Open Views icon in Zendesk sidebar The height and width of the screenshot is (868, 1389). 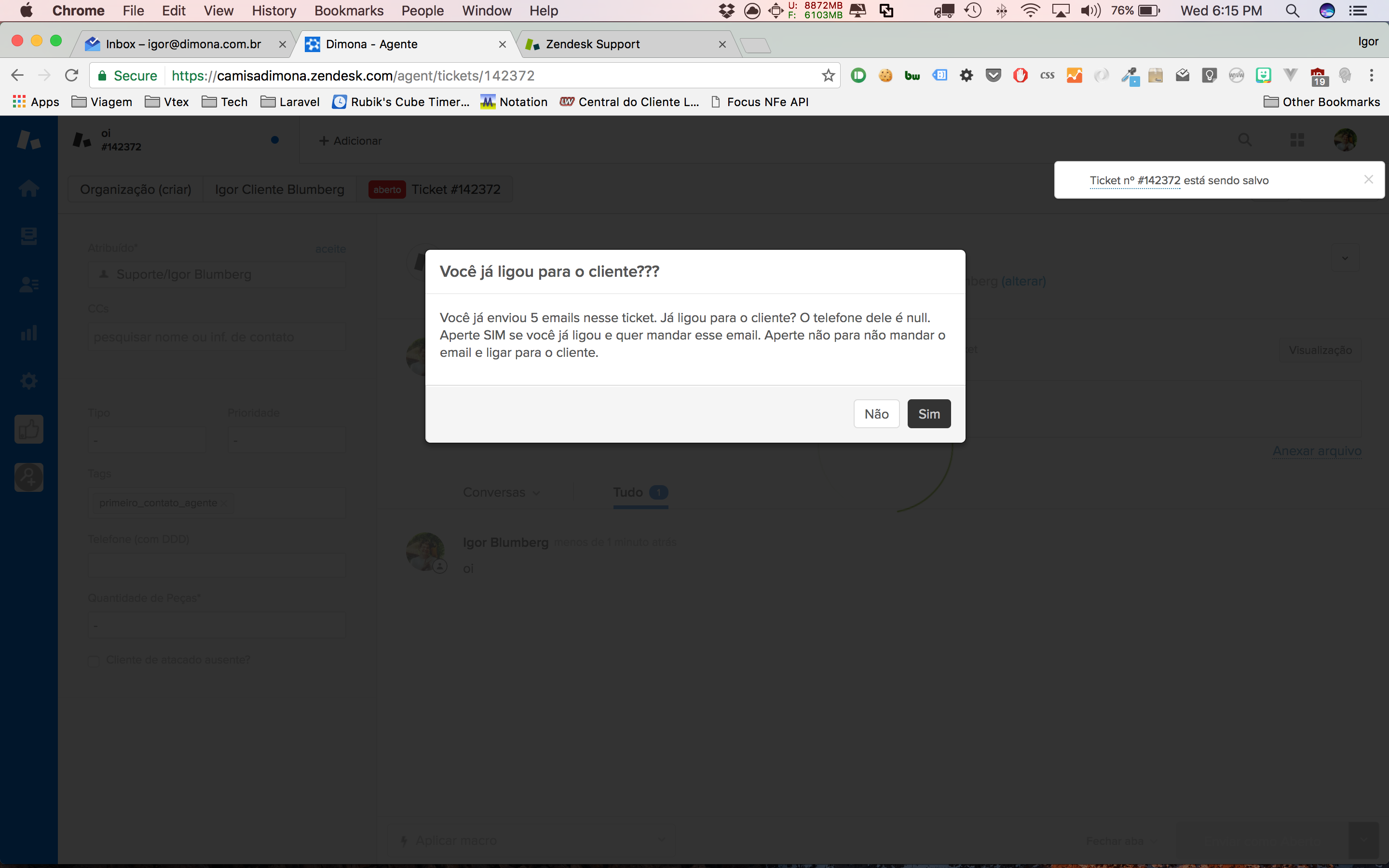[x=29, y=236]
